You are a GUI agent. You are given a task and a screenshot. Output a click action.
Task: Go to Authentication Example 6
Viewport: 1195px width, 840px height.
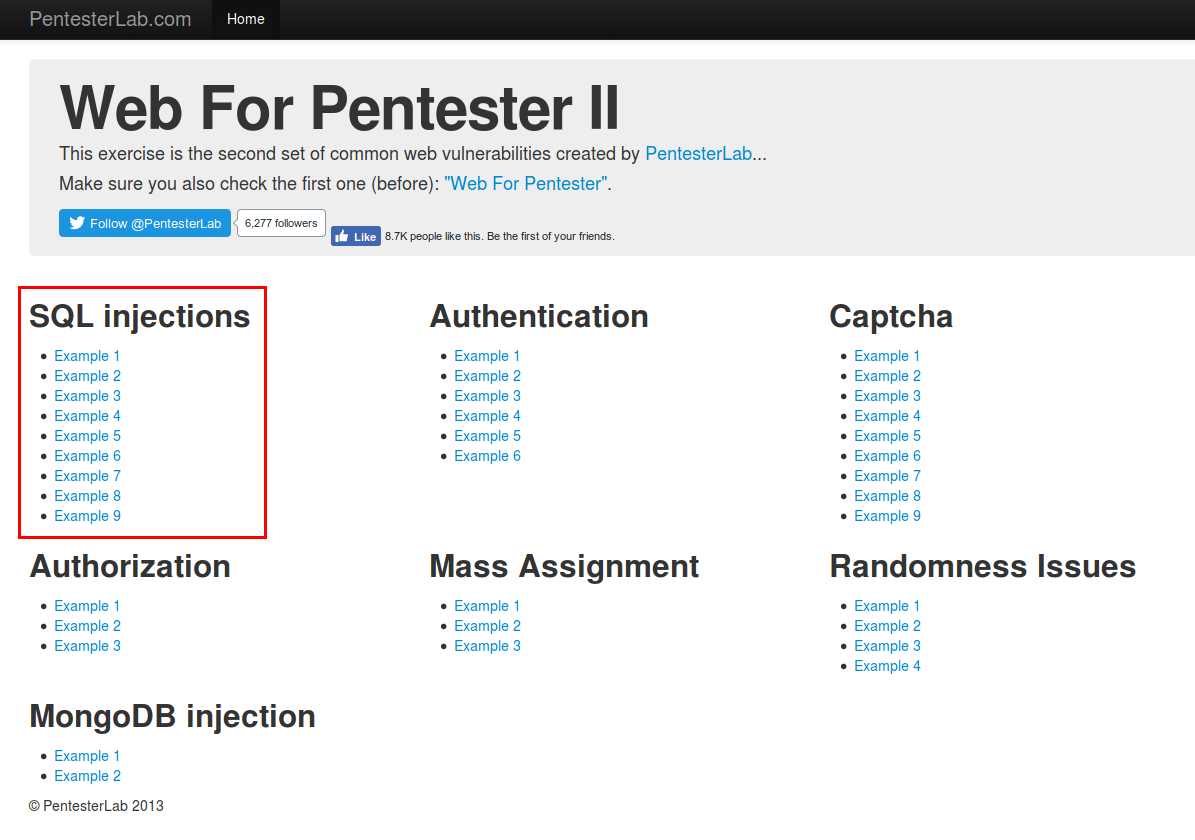[x=487, y=456]
